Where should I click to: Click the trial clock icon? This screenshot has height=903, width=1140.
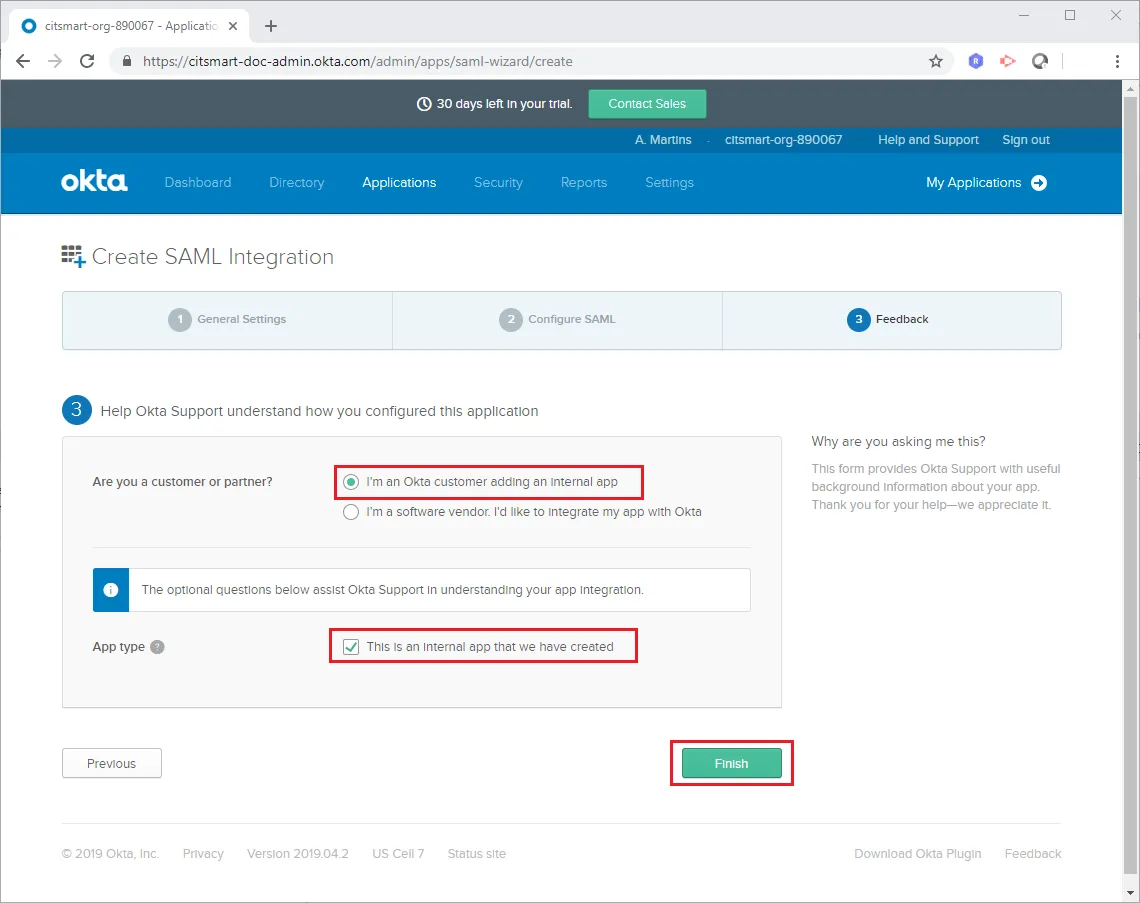pos(424,104)
